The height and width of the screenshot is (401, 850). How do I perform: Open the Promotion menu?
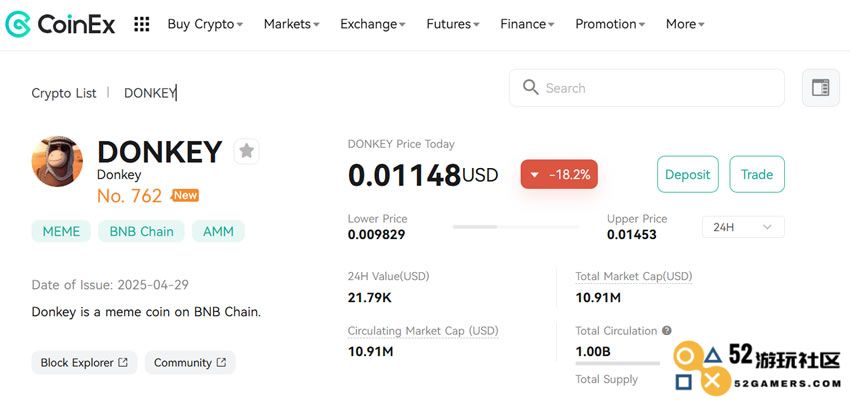coord(610,24)
